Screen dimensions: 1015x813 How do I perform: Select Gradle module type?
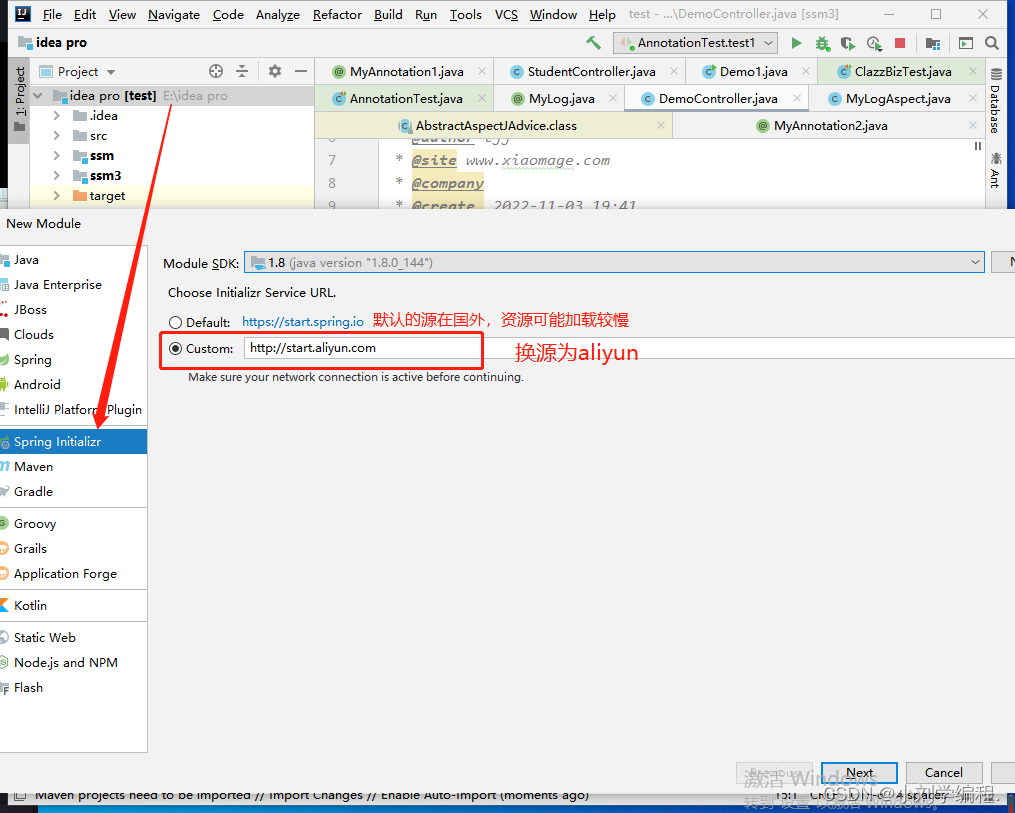73,492
